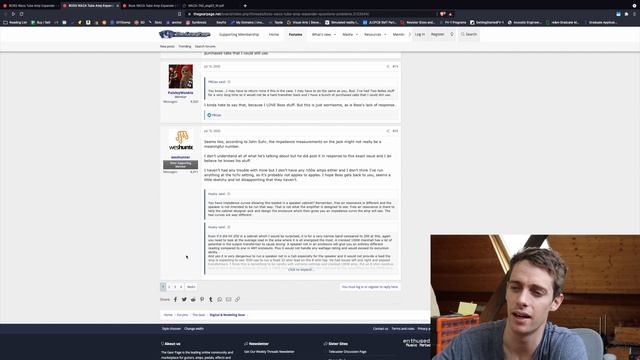The image size is (640, 360).
Task: Expand second quoted reply in post #20
Action: tap(229, 227)
